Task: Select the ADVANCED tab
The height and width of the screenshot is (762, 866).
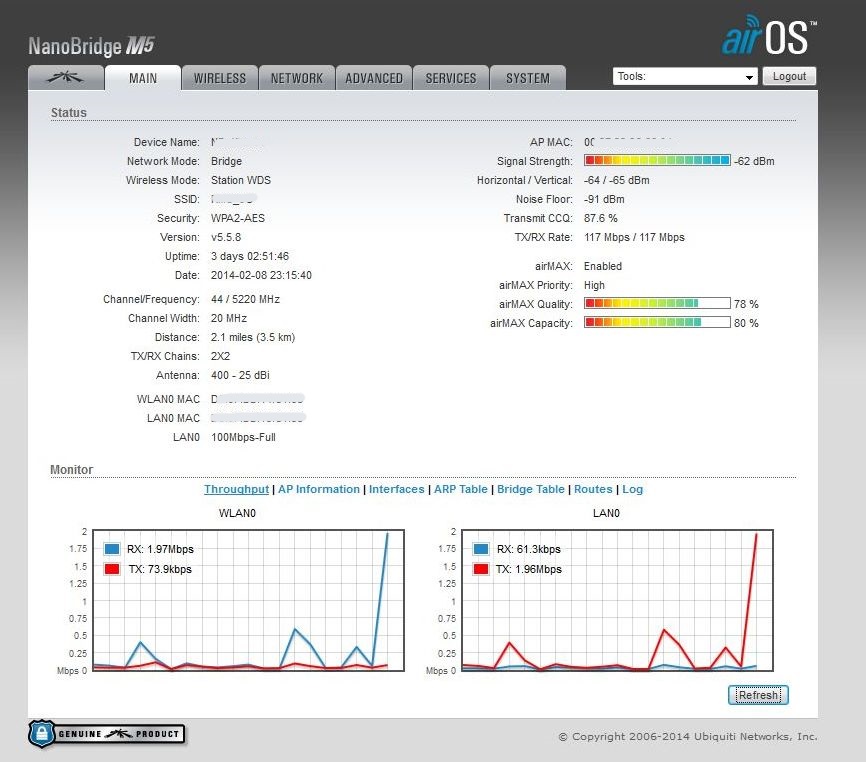Action: point(374,78)
